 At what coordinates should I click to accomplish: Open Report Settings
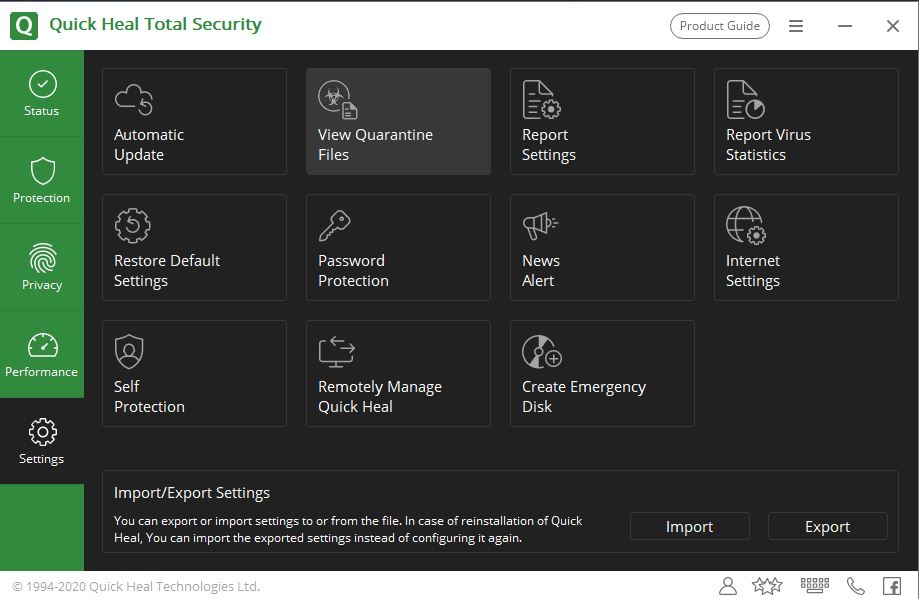point(602,121)
